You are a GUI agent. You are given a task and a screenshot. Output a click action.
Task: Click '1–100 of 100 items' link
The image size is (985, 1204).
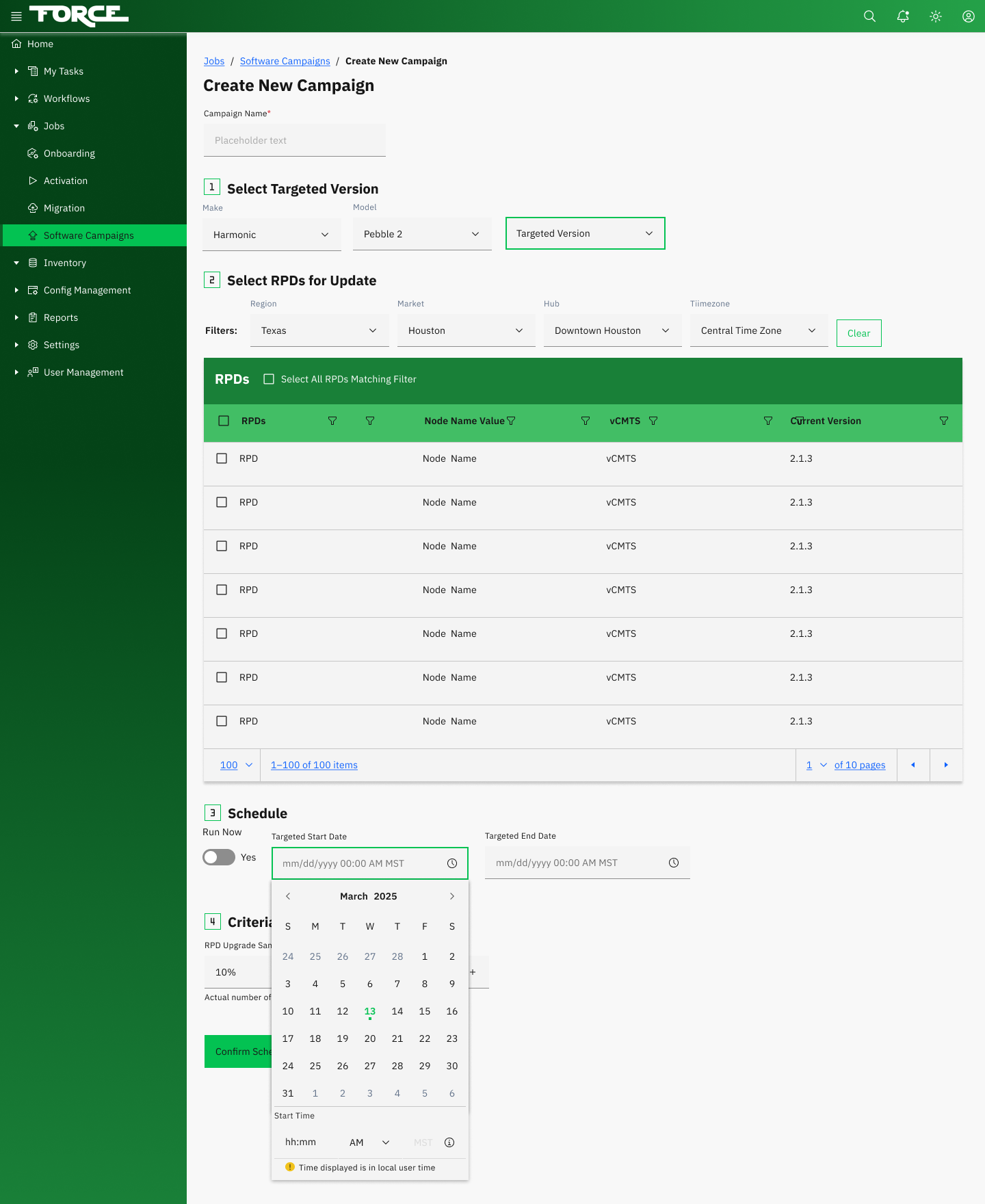coord(314,765)
